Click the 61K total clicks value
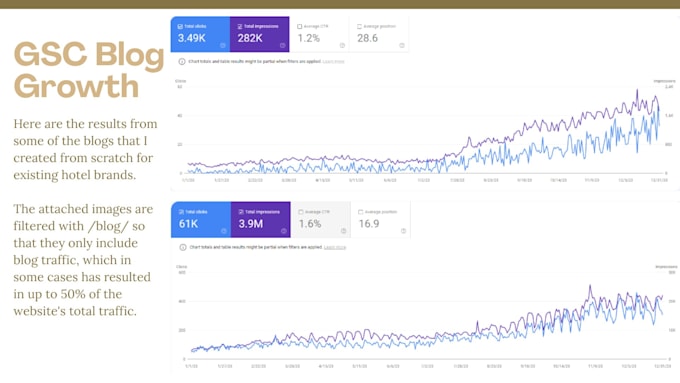This screenshot has height=383, width=680. (x=189, y=224)
